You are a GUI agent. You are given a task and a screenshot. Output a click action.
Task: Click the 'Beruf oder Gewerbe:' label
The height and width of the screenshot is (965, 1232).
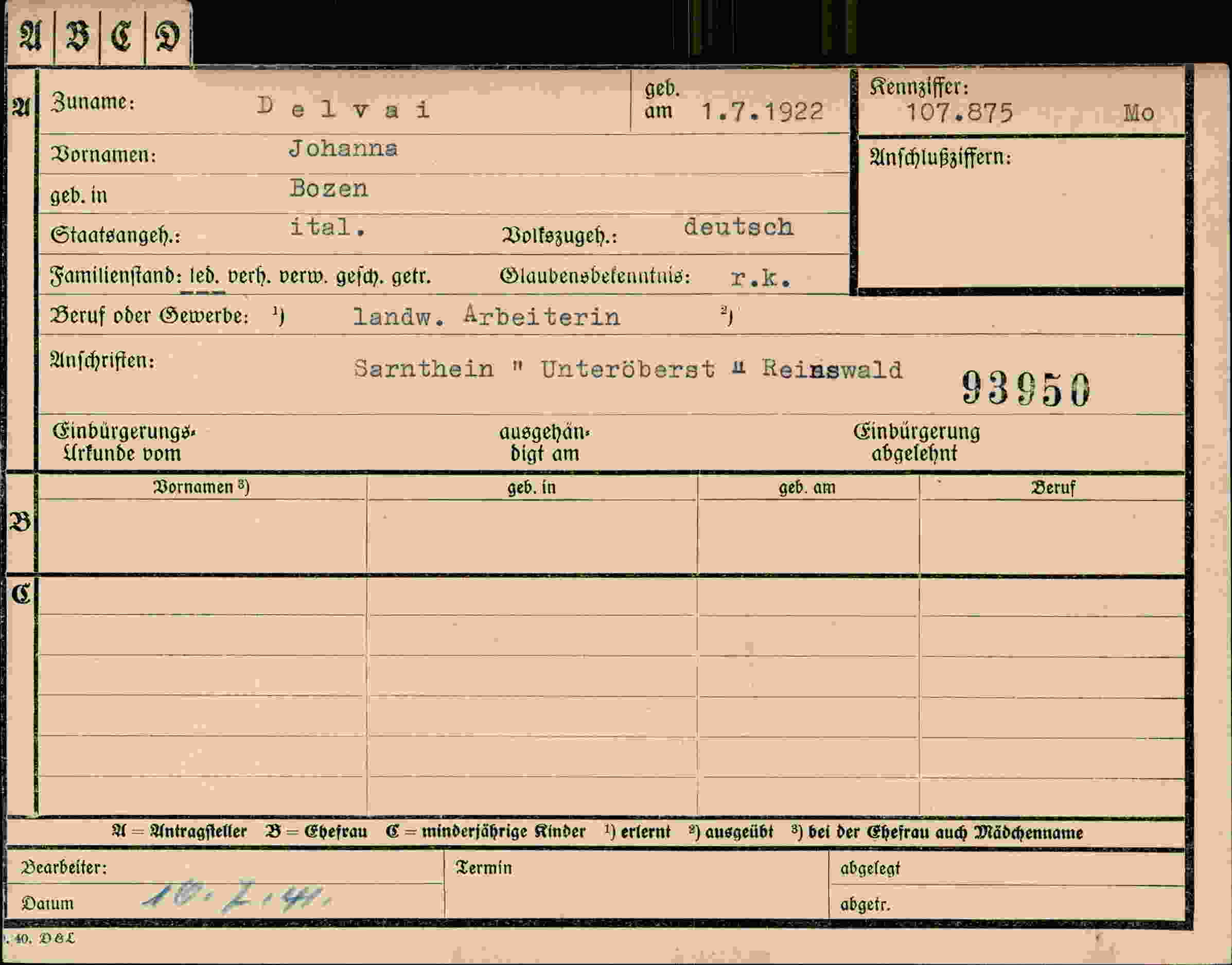click(150, 315)
